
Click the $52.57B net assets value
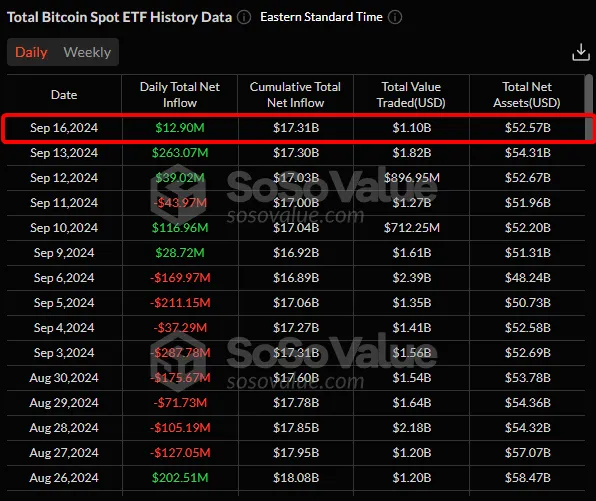528,128
